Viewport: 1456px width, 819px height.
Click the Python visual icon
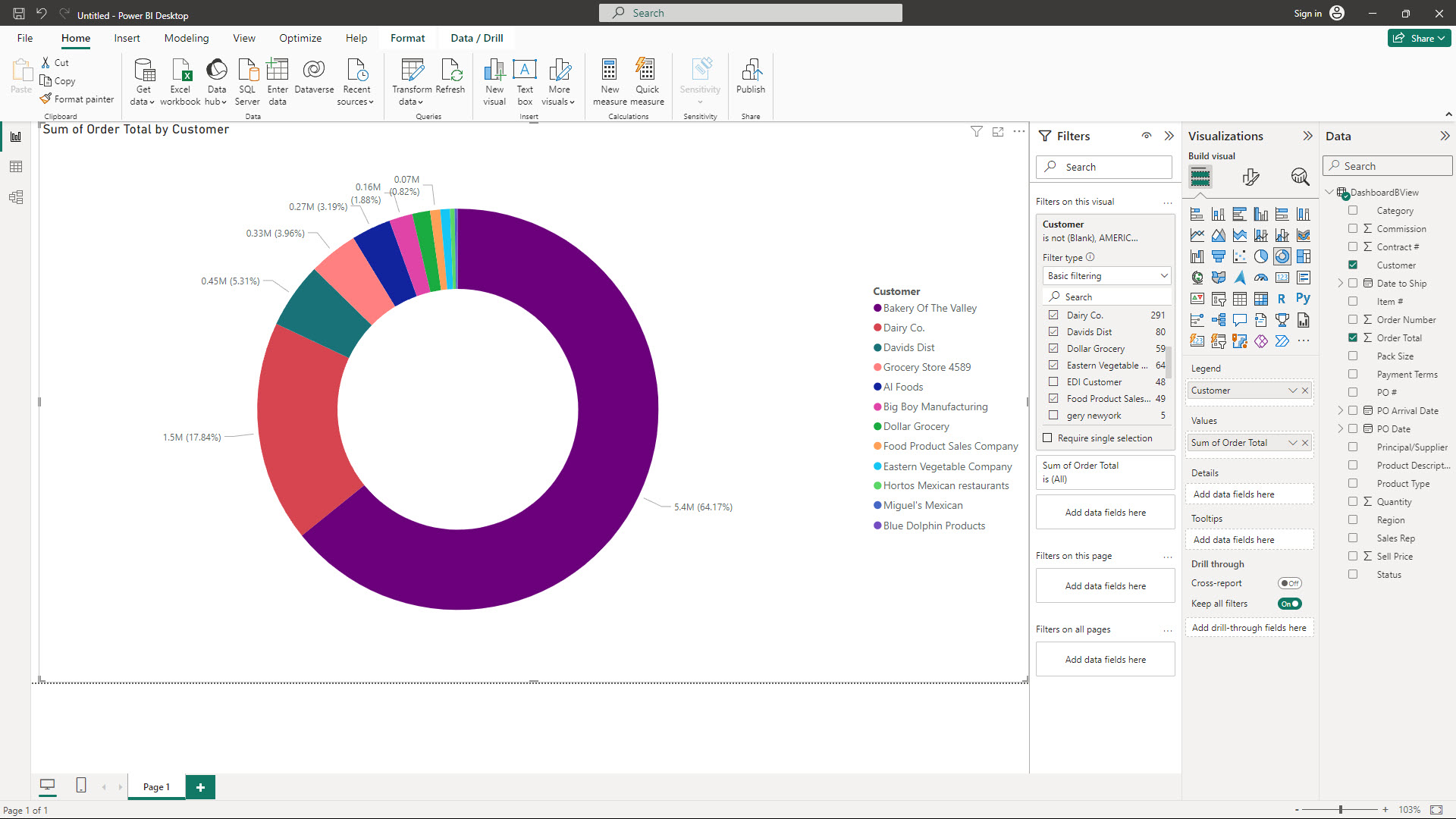click(1303, 299)
